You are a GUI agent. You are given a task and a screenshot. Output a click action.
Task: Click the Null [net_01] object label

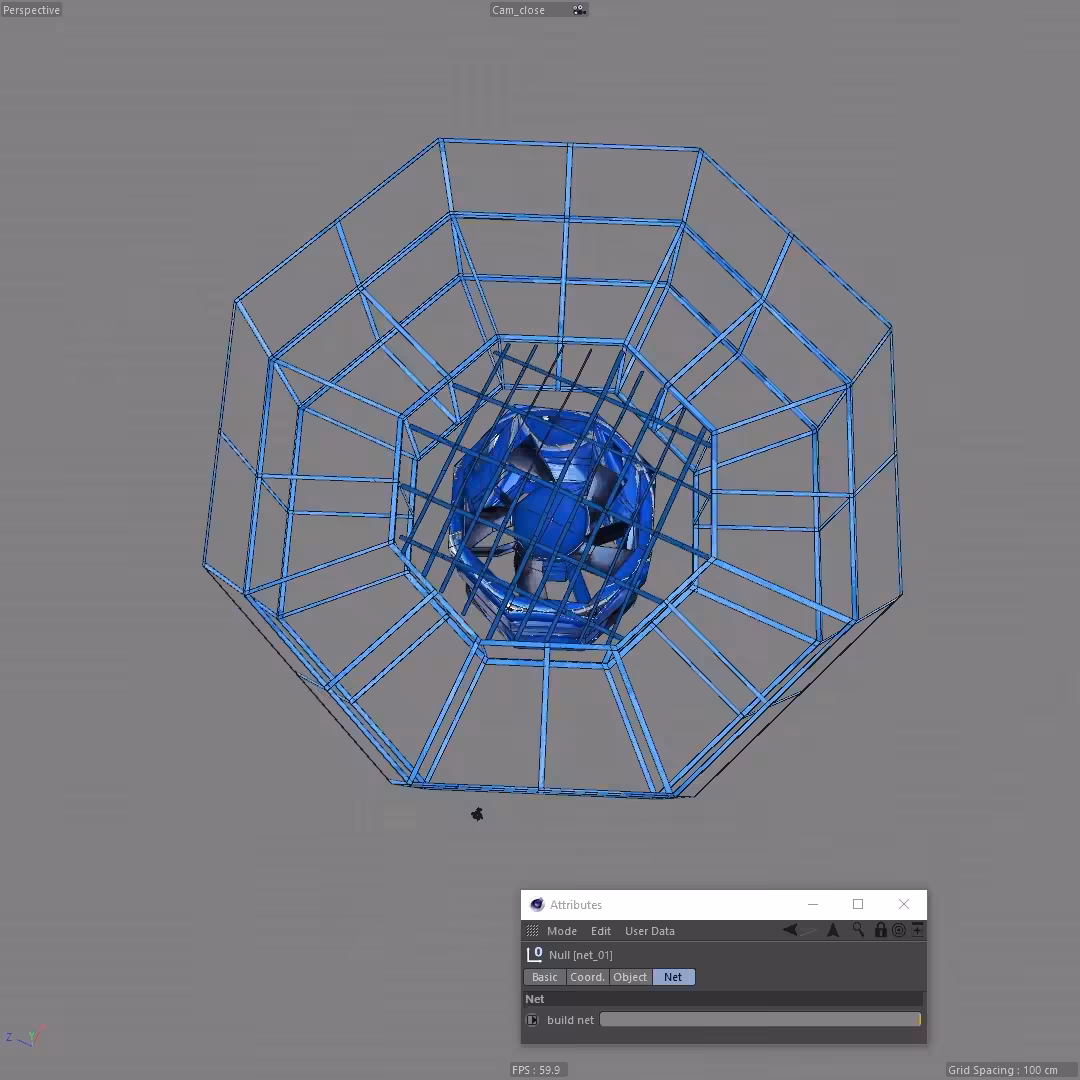coord(581,955)
